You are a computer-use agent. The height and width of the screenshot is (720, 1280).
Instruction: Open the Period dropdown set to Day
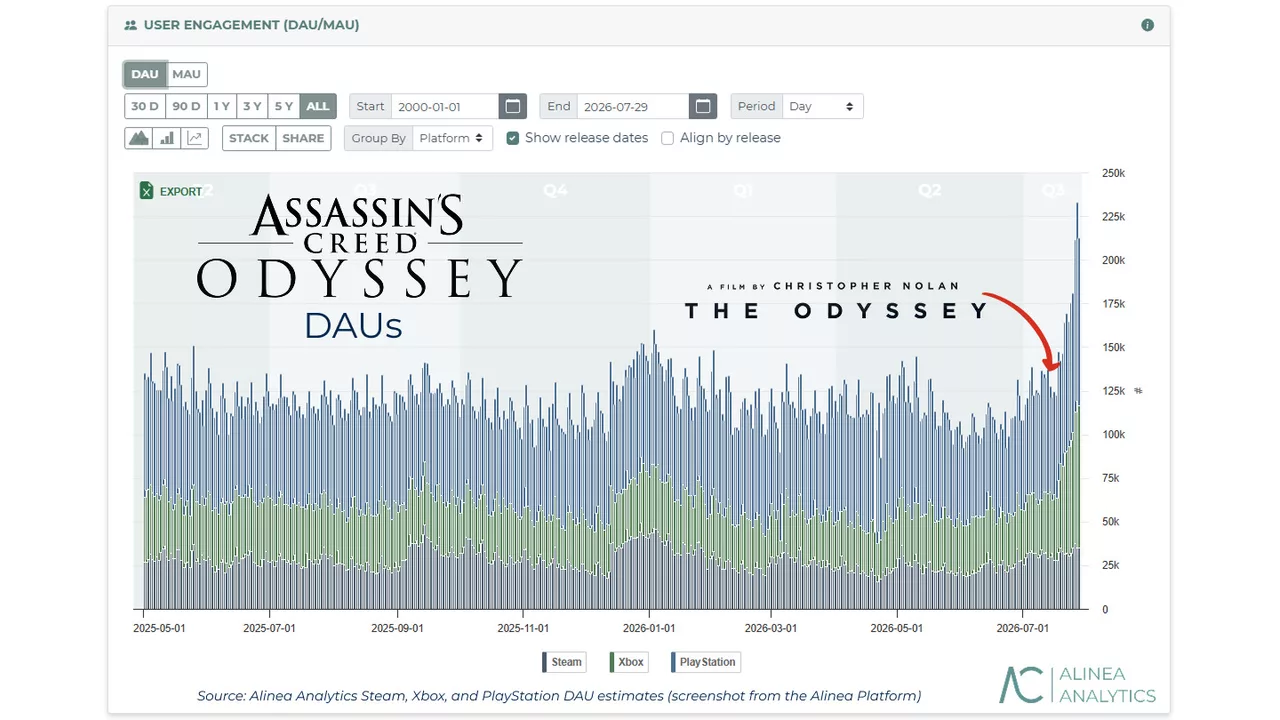821,106
